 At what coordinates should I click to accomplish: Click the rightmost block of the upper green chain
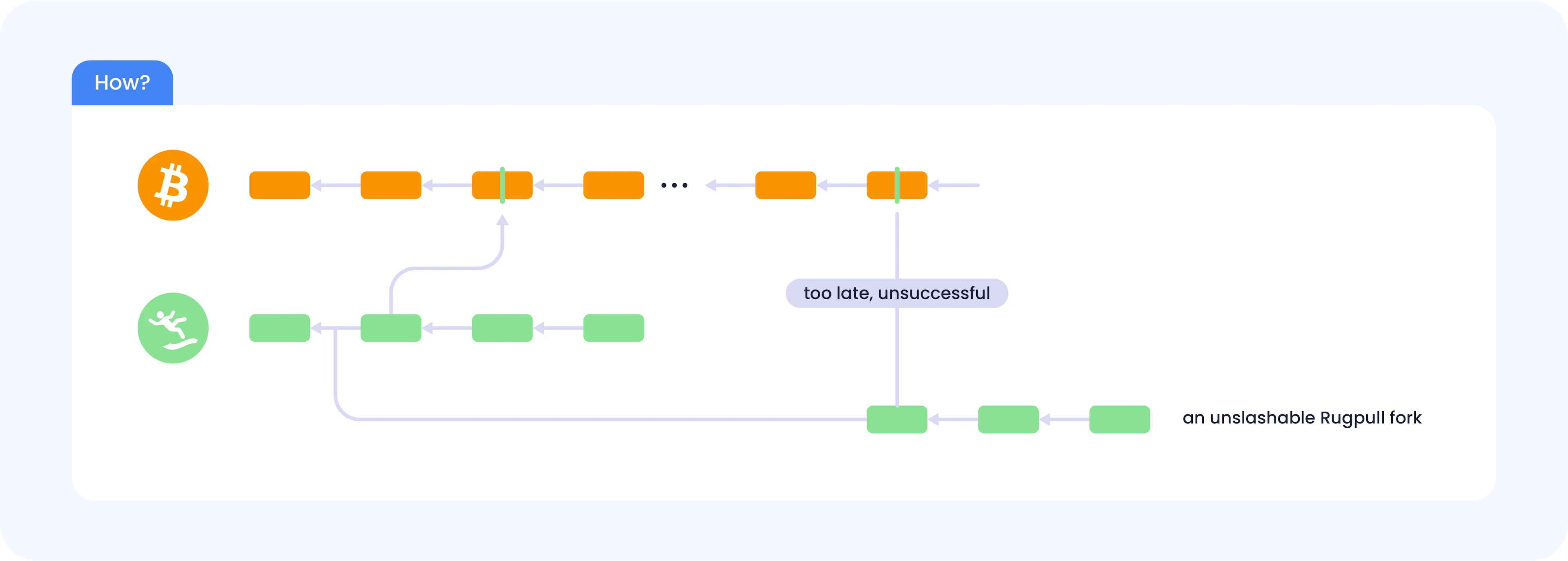[x=614, y=328]
